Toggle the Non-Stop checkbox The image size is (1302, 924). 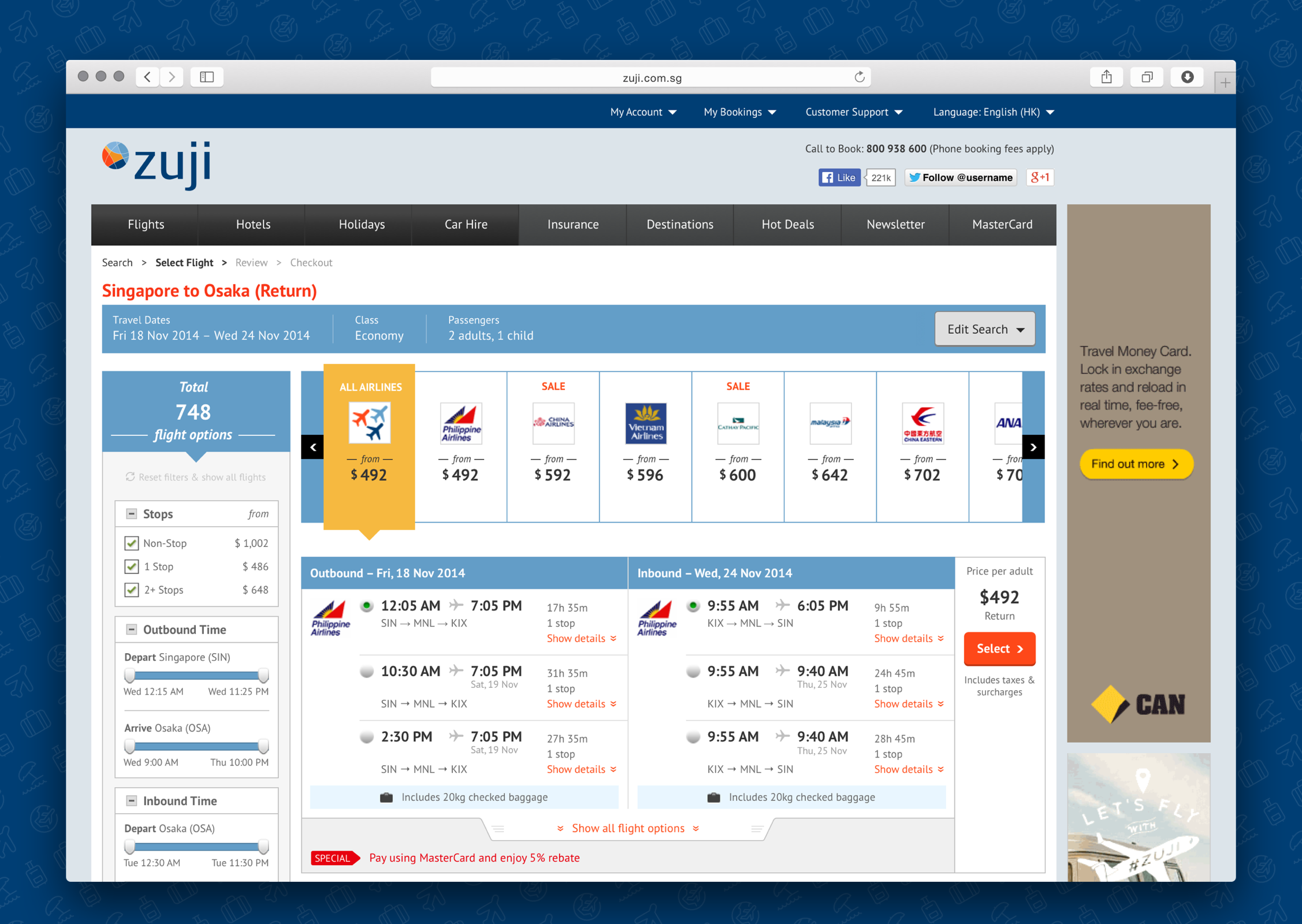[x=132, y=543]
